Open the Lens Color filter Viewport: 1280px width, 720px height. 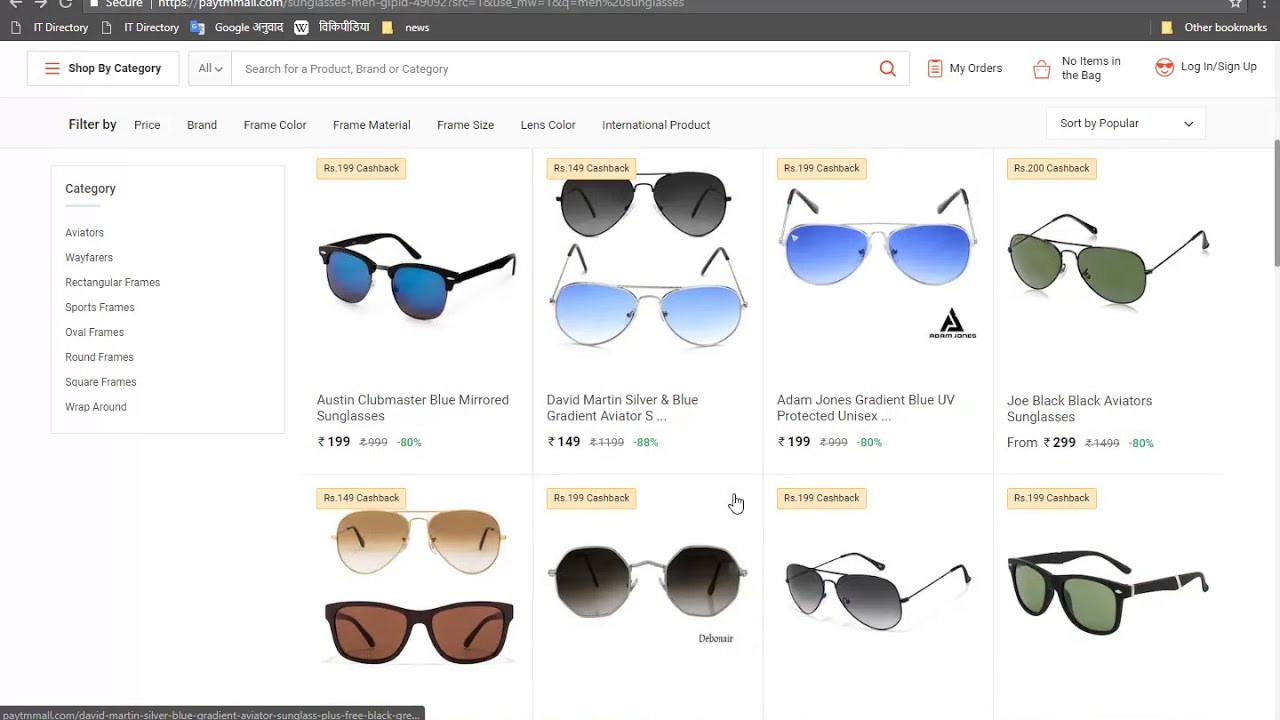click(548, 125)
